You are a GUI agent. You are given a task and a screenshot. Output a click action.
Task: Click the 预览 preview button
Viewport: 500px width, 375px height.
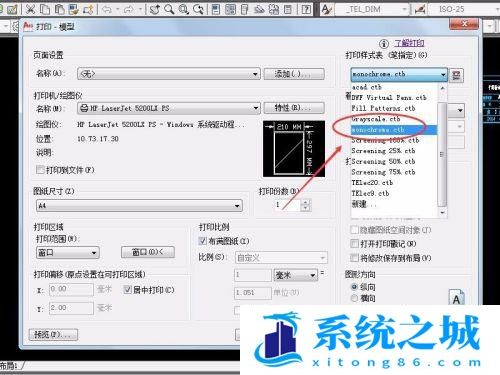coord(53,334)
